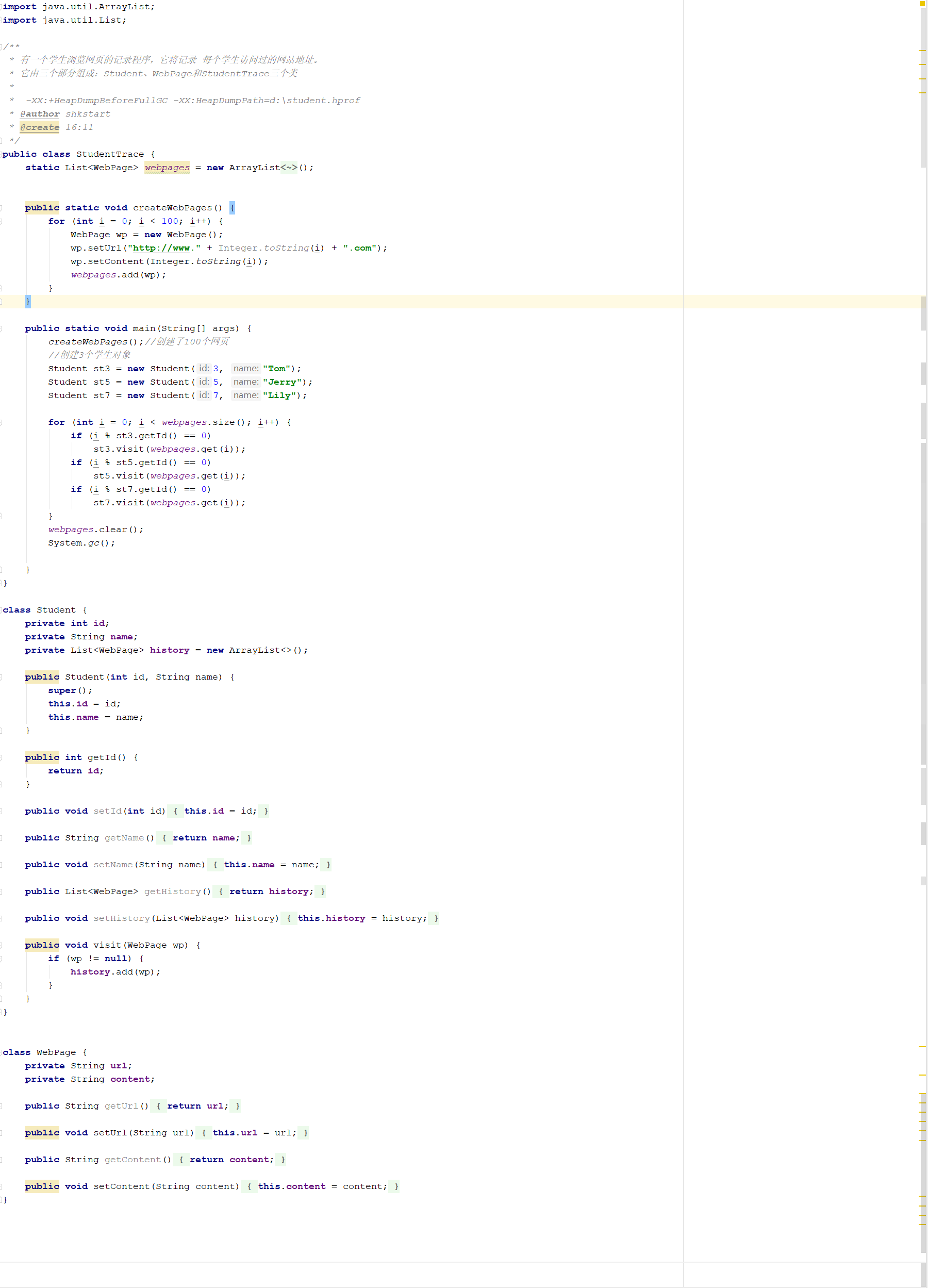Click the st5.visit call

click(169, 476)
